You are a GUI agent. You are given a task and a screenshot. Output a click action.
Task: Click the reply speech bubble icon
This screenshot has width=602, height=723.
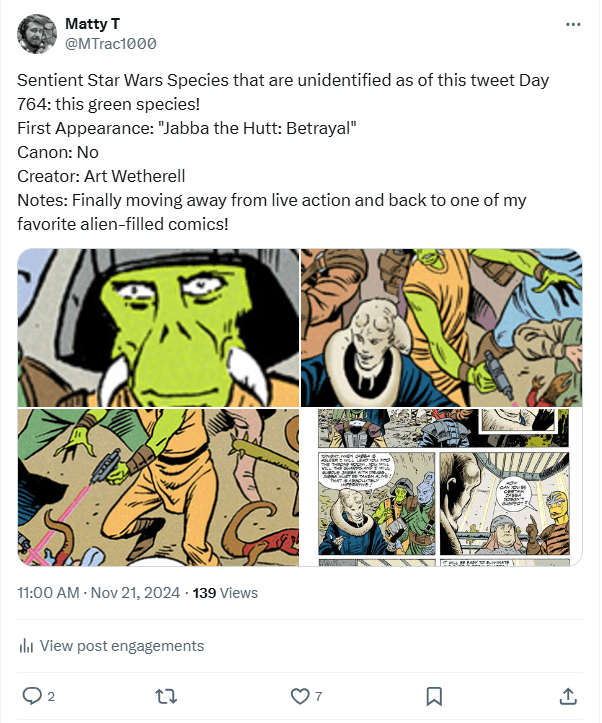point(32,695)
